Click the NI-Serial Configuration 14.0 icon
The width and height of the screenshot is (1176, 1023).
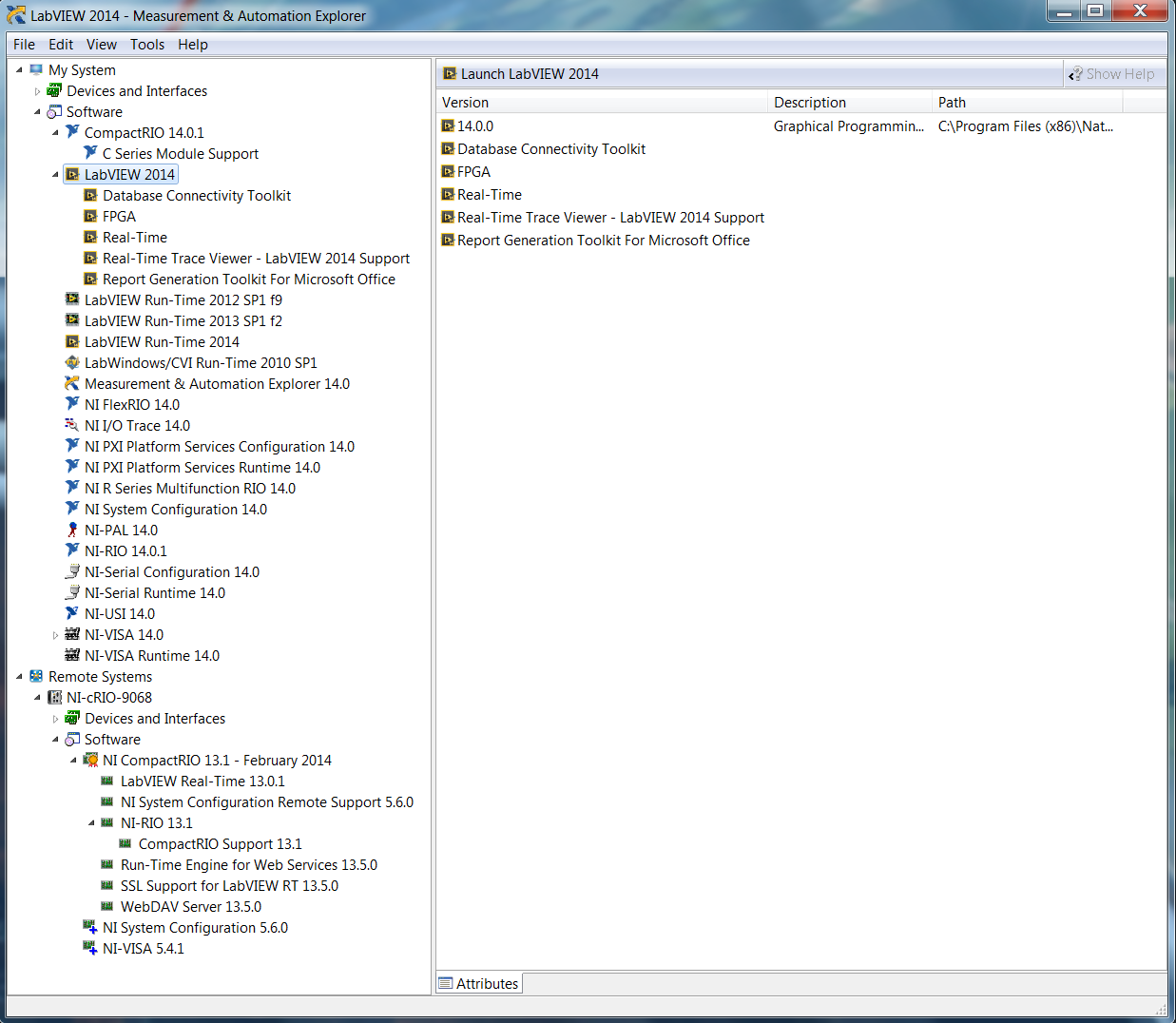tap(72, 571)
